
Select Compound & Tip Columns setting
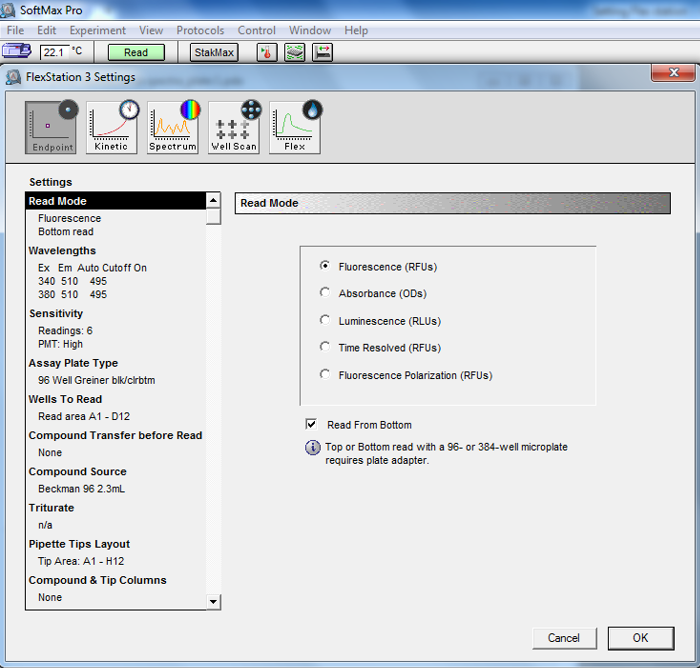(x=97, y=580)
